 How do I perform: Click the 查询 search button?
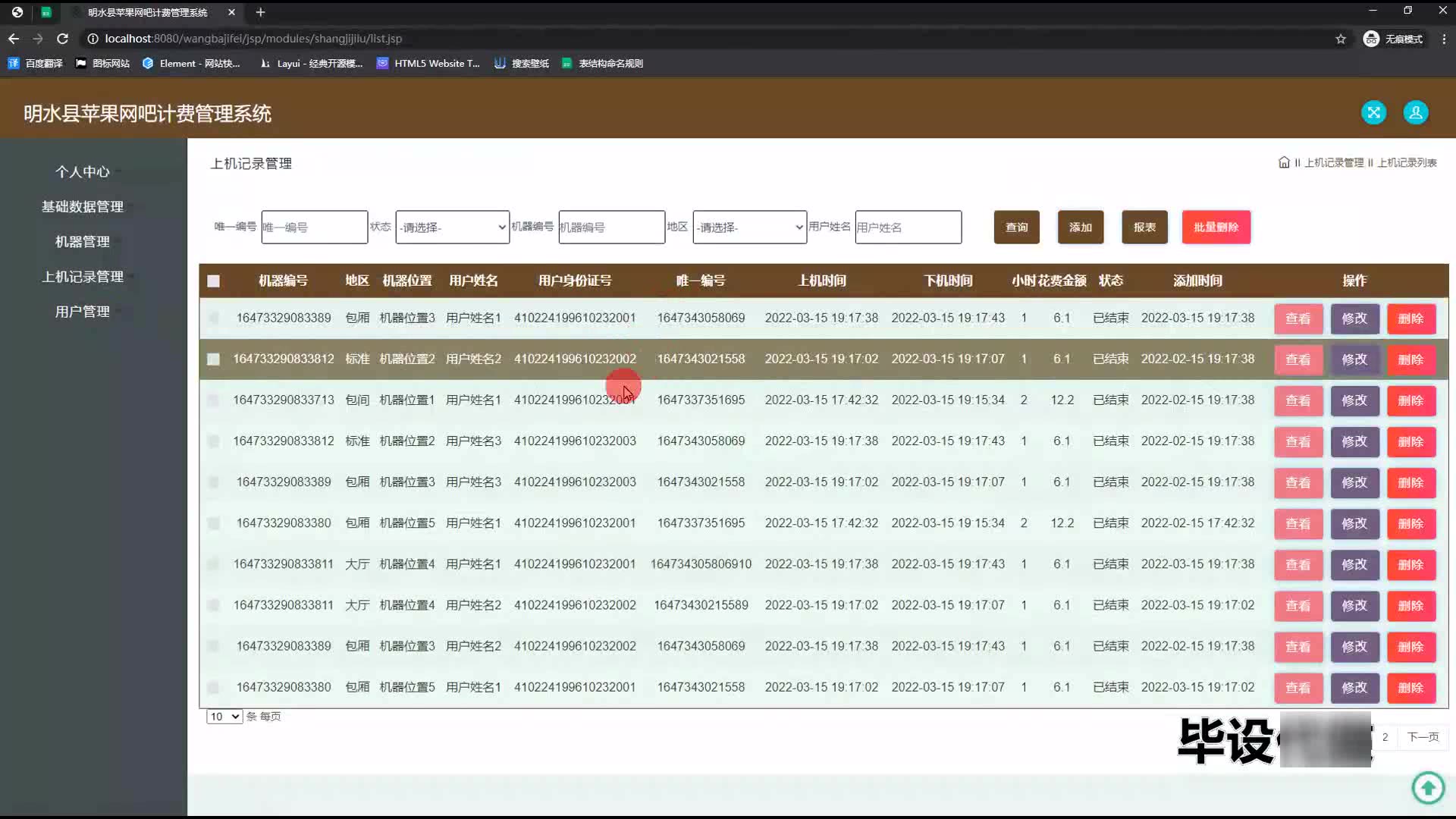(x=1016, y=227)
